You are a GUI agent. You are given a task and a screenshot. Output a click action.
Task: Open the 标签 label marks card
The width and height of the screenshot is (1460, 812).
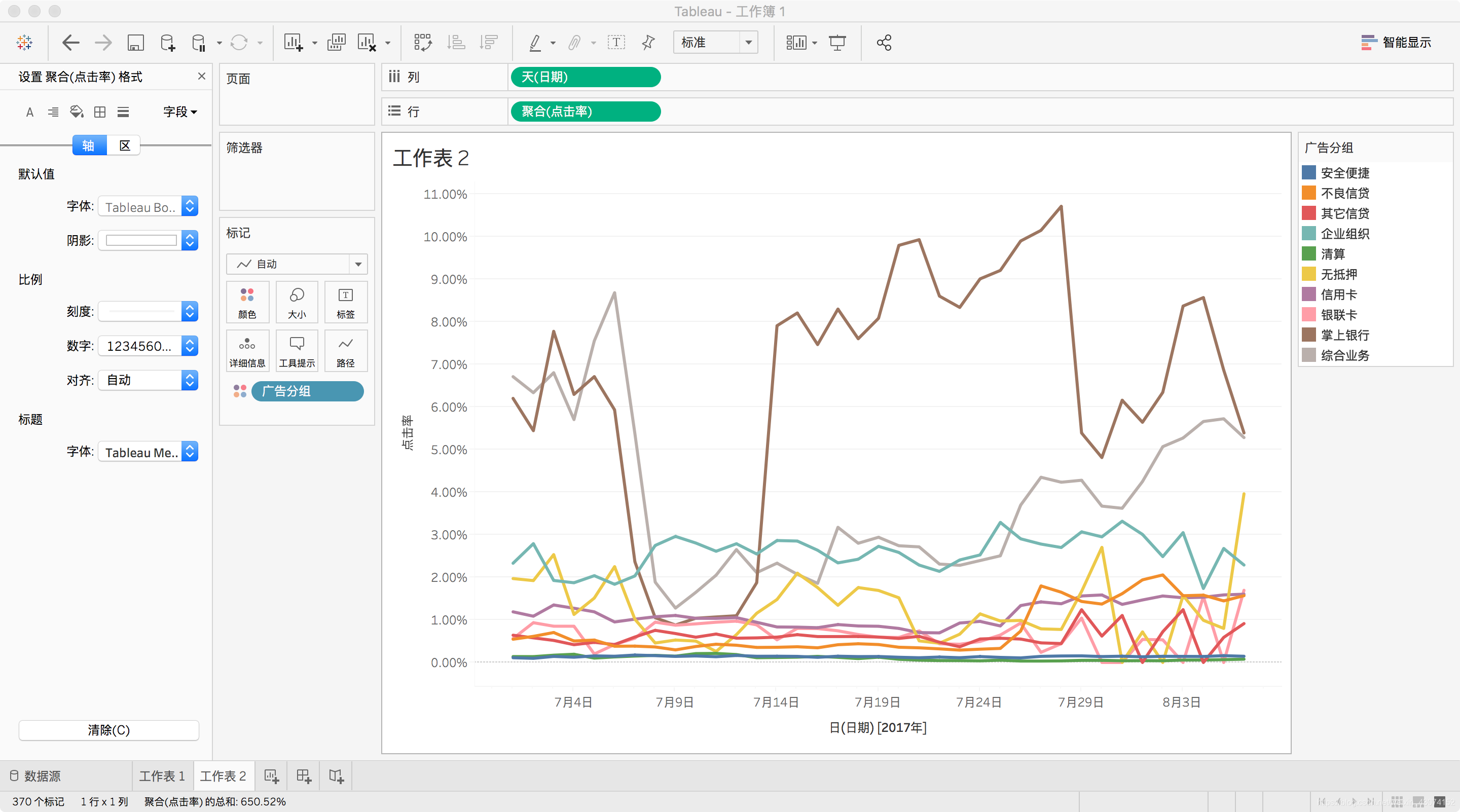click(345, 302)
